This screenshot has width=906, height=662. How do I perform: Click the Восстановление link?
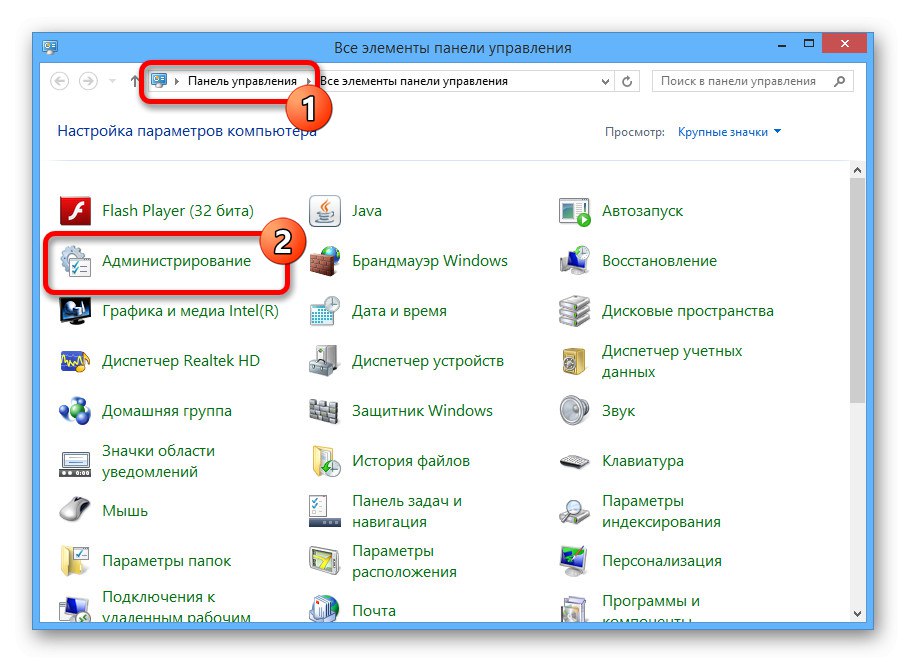tap(659, 261)
